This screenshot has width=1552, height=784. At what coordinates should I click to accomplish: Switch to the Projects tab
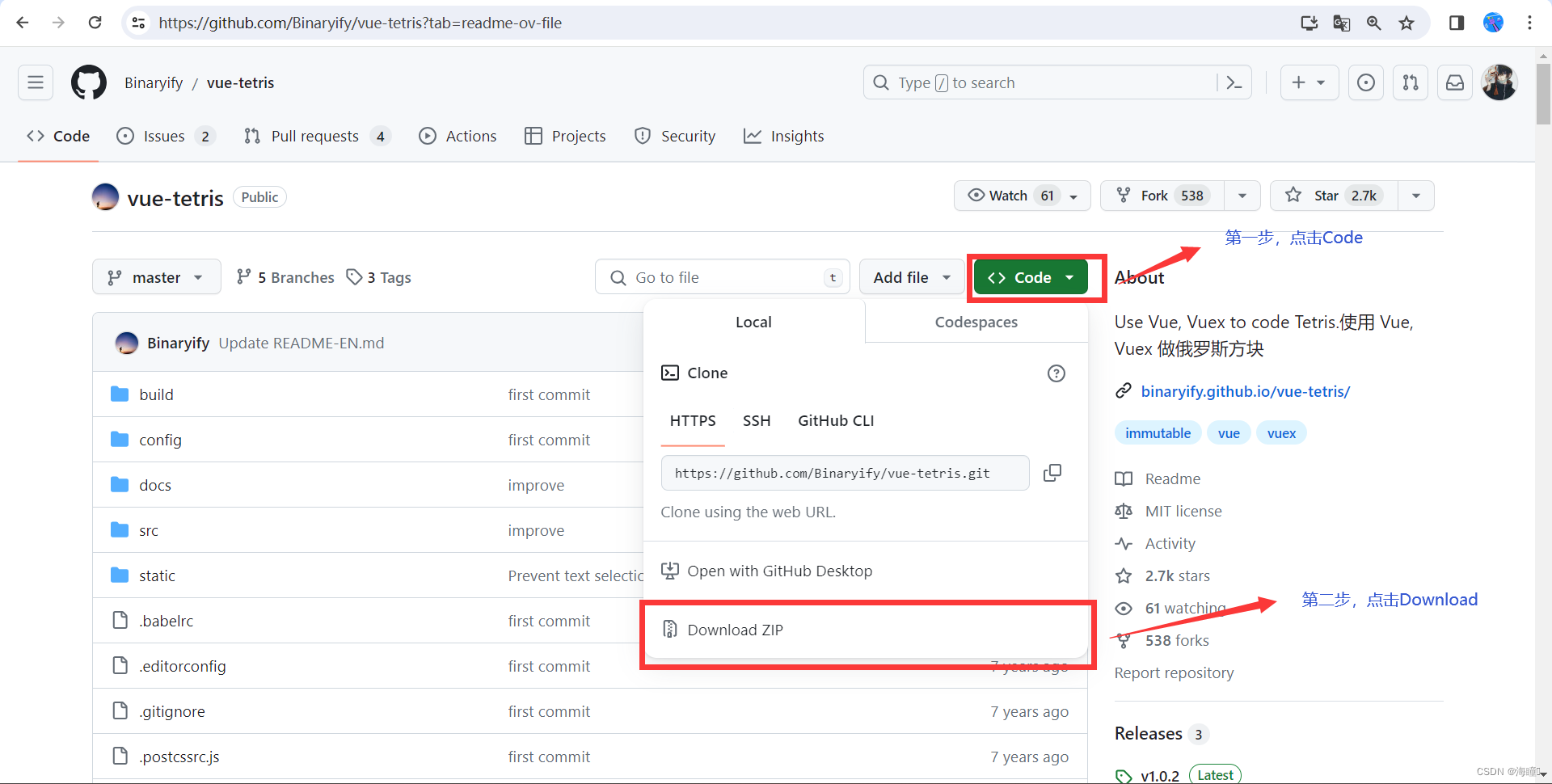coord(566,136)
